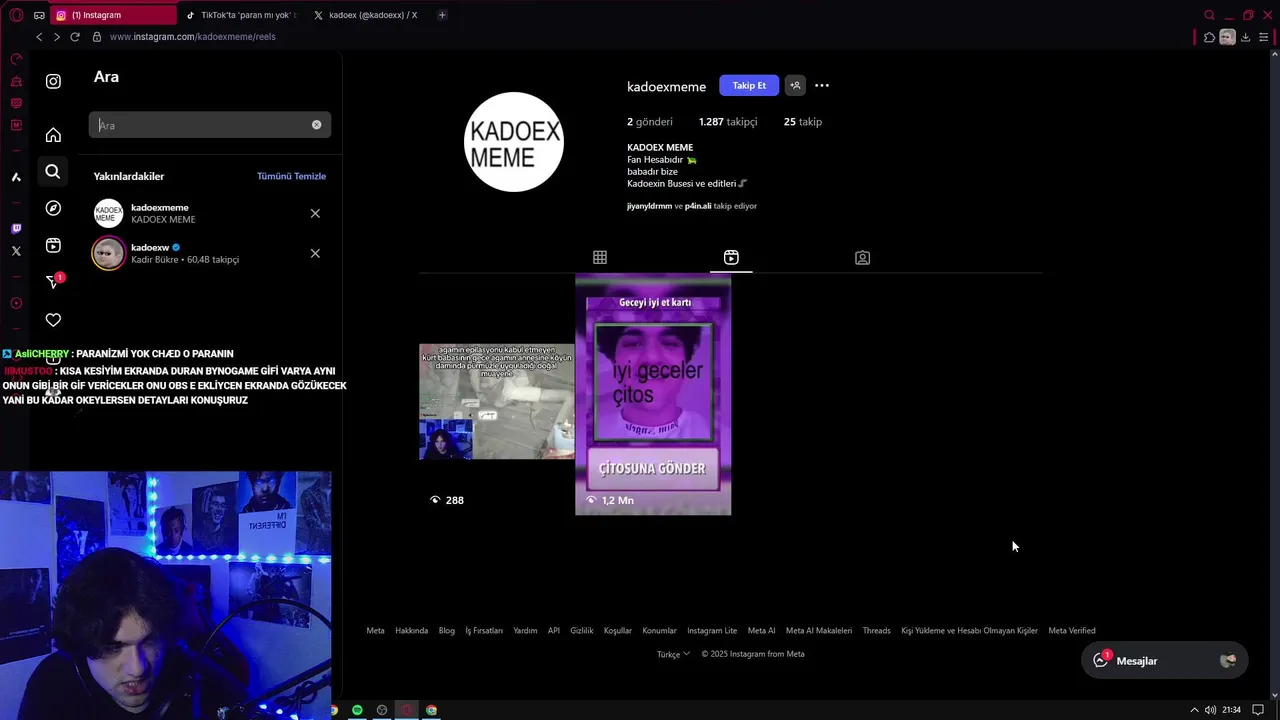Open the Yardım footer link
This screenshot has height=720, width=1280.
(x=525, y=631)
